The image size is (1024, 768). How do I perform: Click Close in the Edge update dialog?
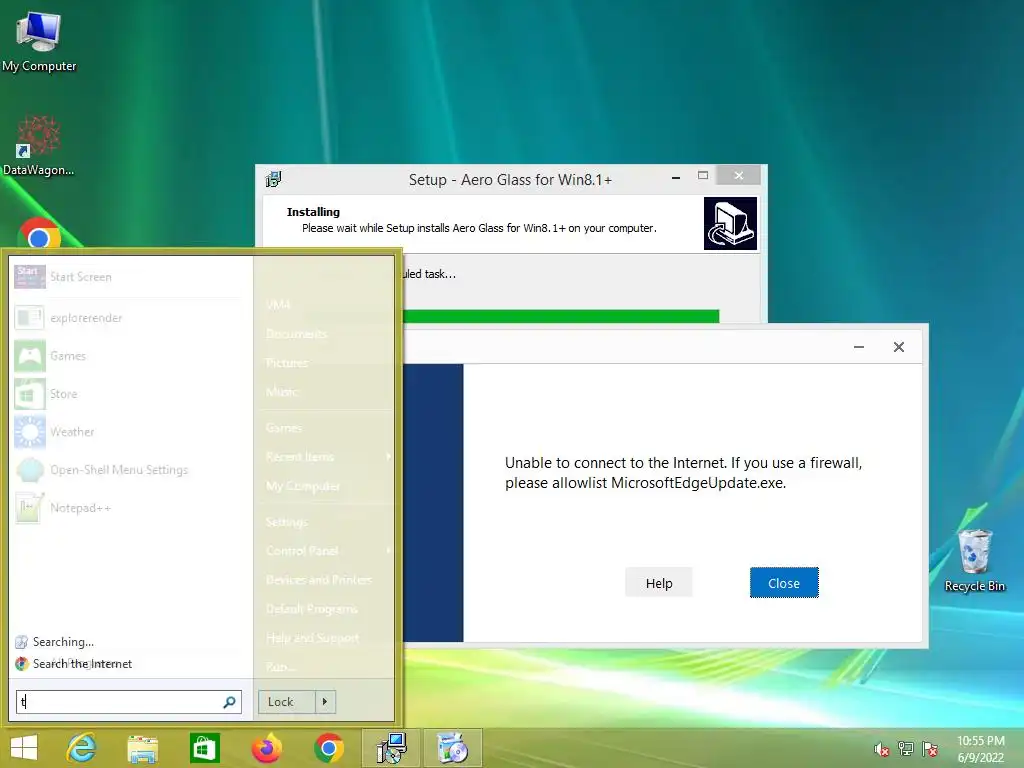[784, 583]
